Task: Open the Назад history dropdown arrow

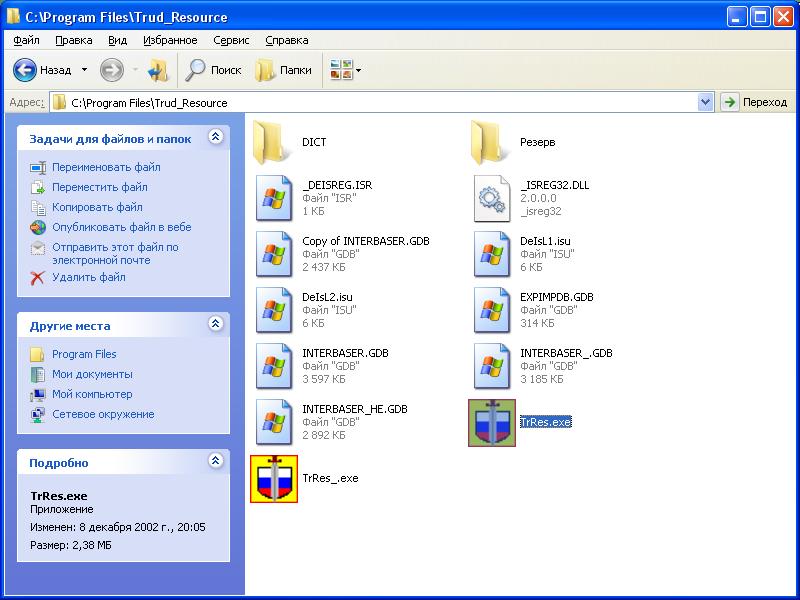Action: tap(84, 70)
